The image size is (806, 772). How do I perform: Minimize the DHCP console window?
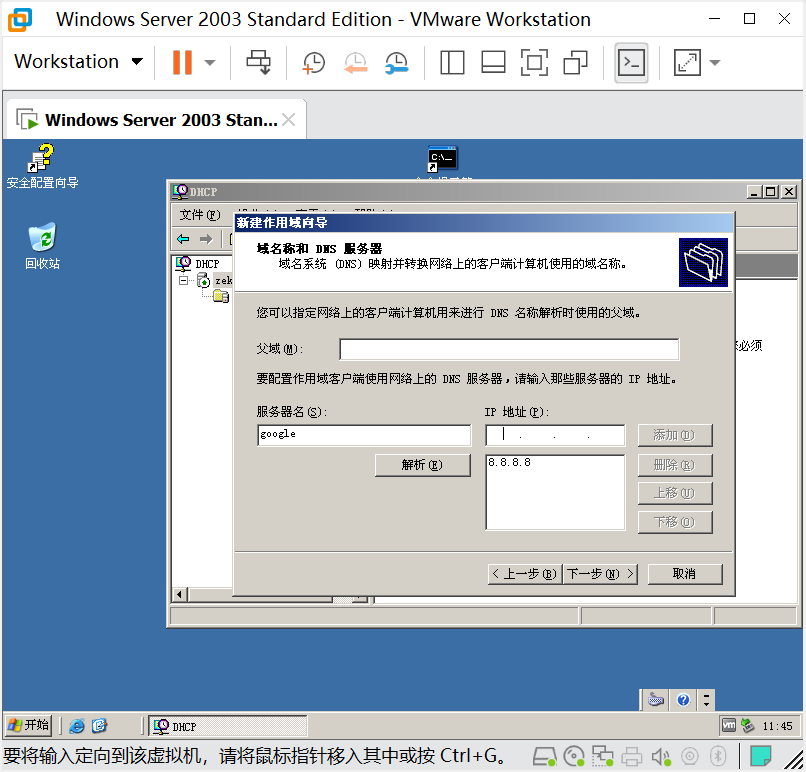coord(754,192)
